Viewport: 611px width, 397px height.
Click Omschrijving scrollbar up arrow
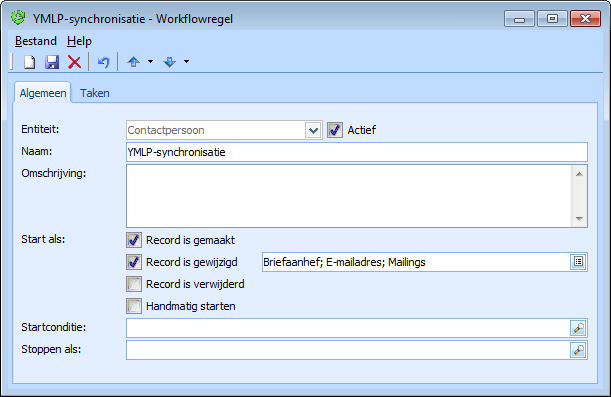click(x=579, y=174)
